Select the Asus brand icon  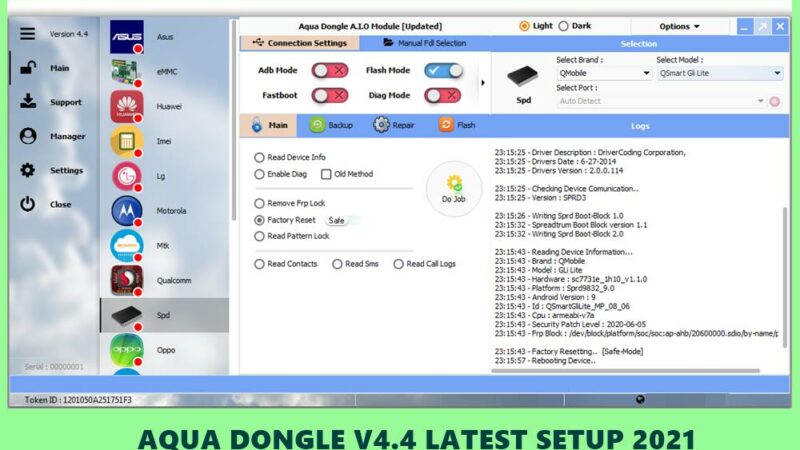point(127,37)
